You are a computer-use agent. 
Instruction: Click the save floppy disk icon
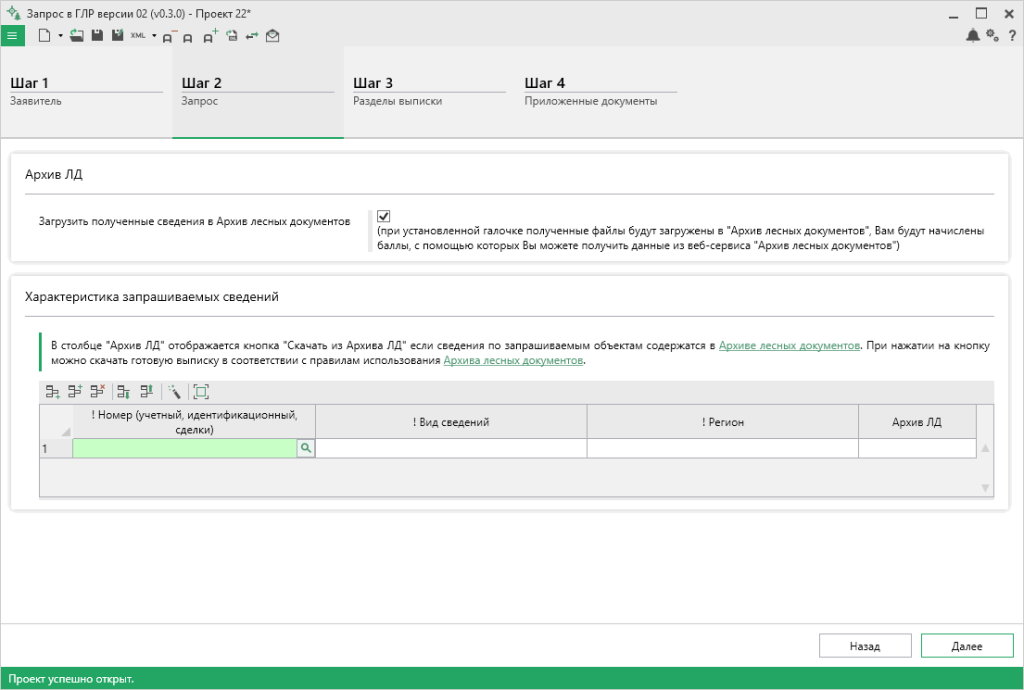(97, 35)
